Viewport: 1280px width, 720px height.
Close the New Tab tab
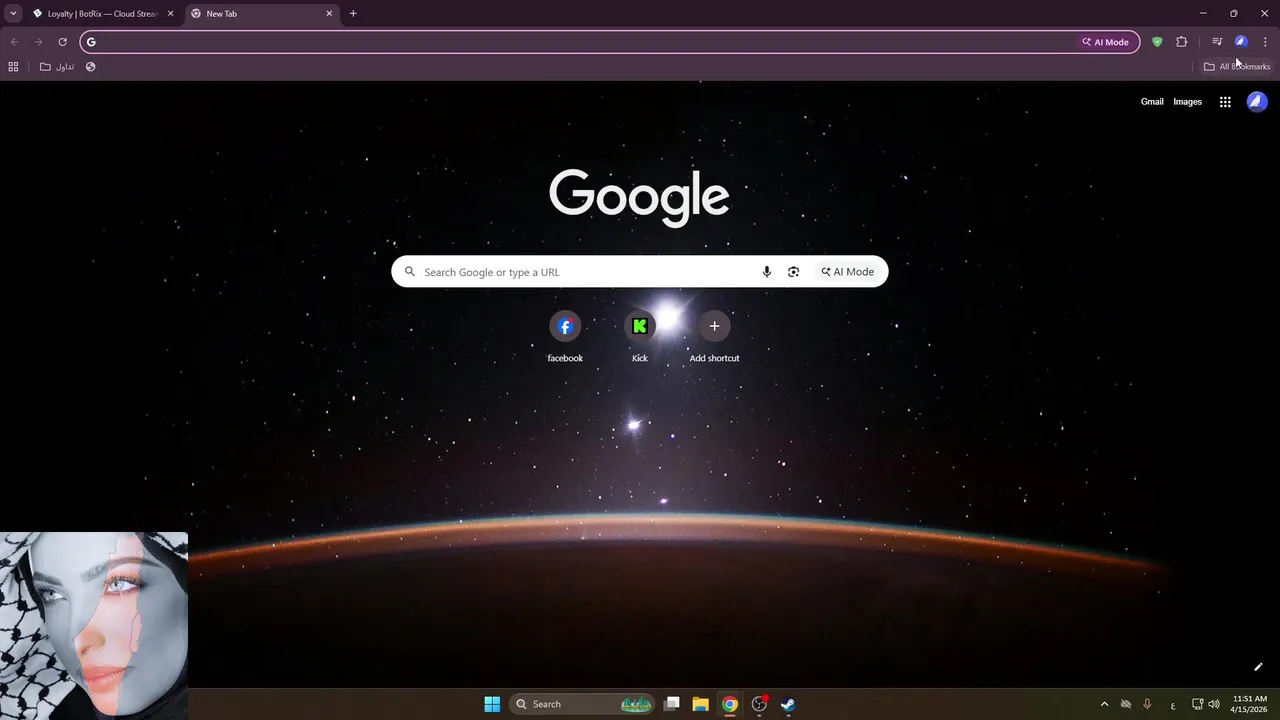(x=329, y=14)
